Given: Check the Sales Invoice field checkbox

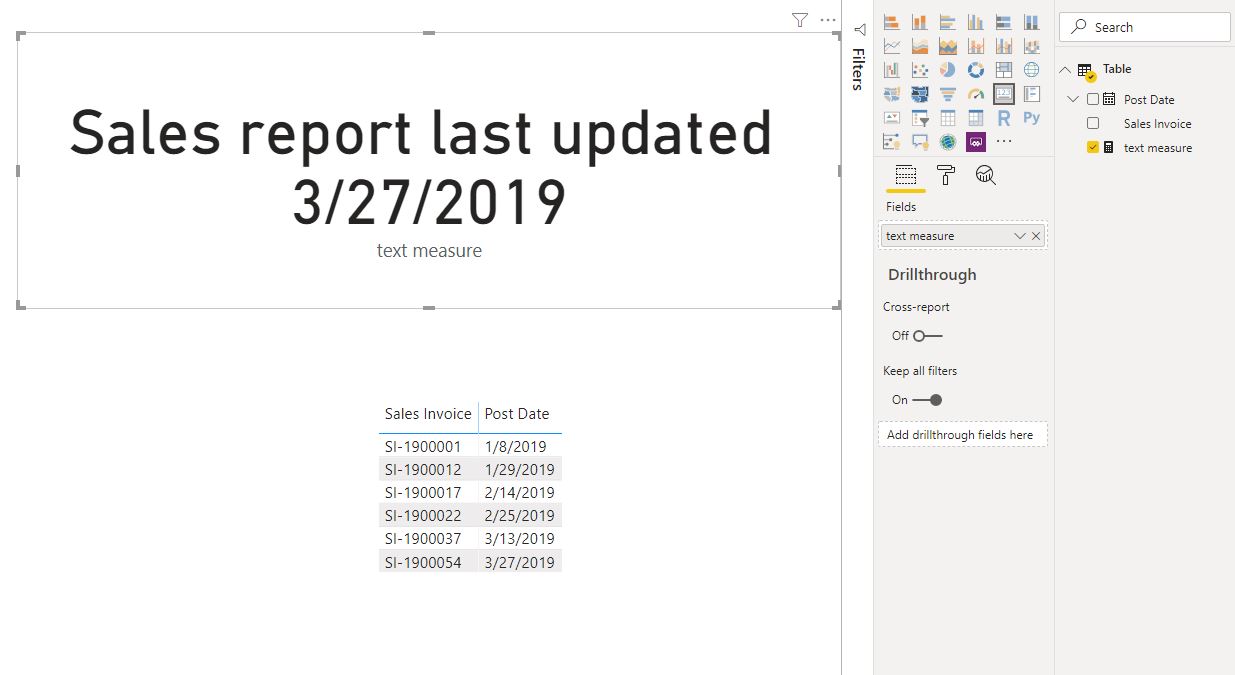Looking at the screenshot, I should [x=1093, y=123].
